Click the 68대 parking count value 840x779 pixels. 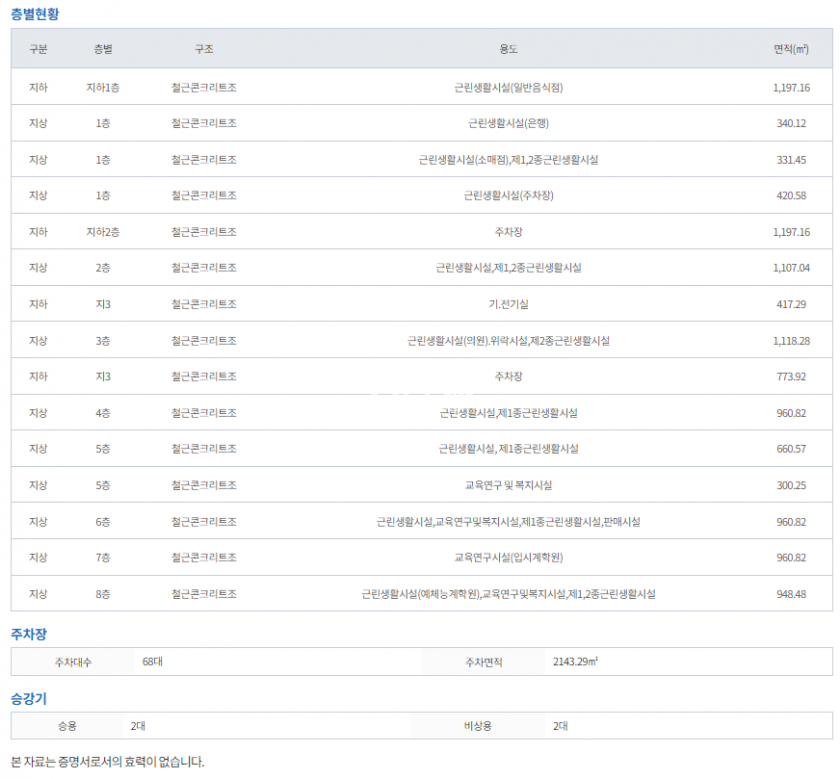152,661
